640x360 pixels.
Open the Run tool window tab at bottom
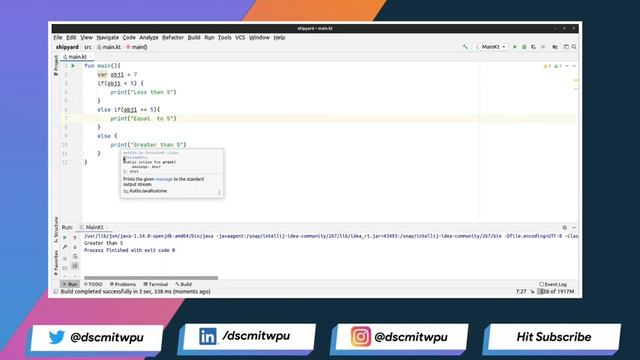pyautogui.click(x=70, y=284)
